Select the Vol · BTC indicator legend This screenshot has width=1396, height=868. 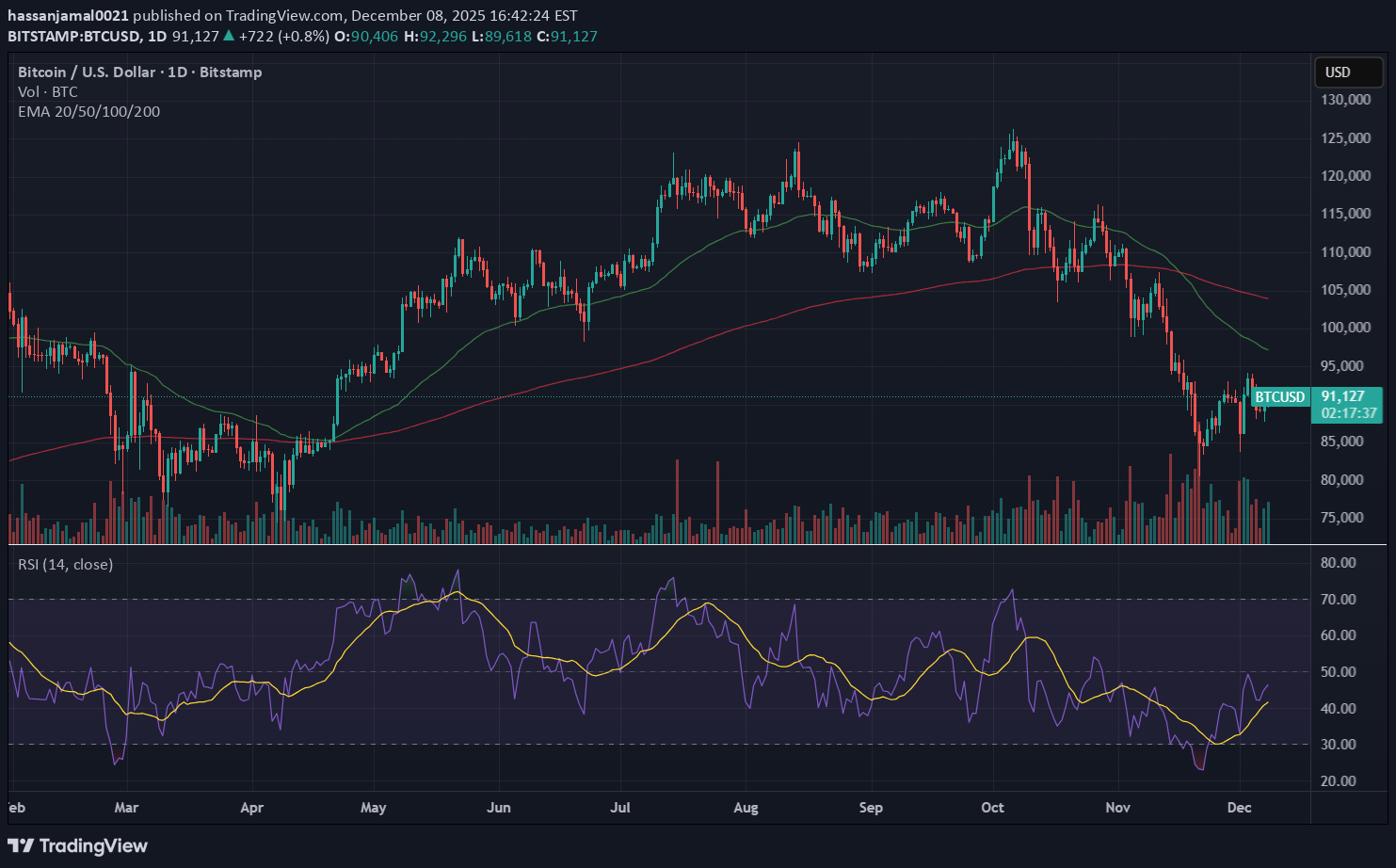[x=48, y=92]
